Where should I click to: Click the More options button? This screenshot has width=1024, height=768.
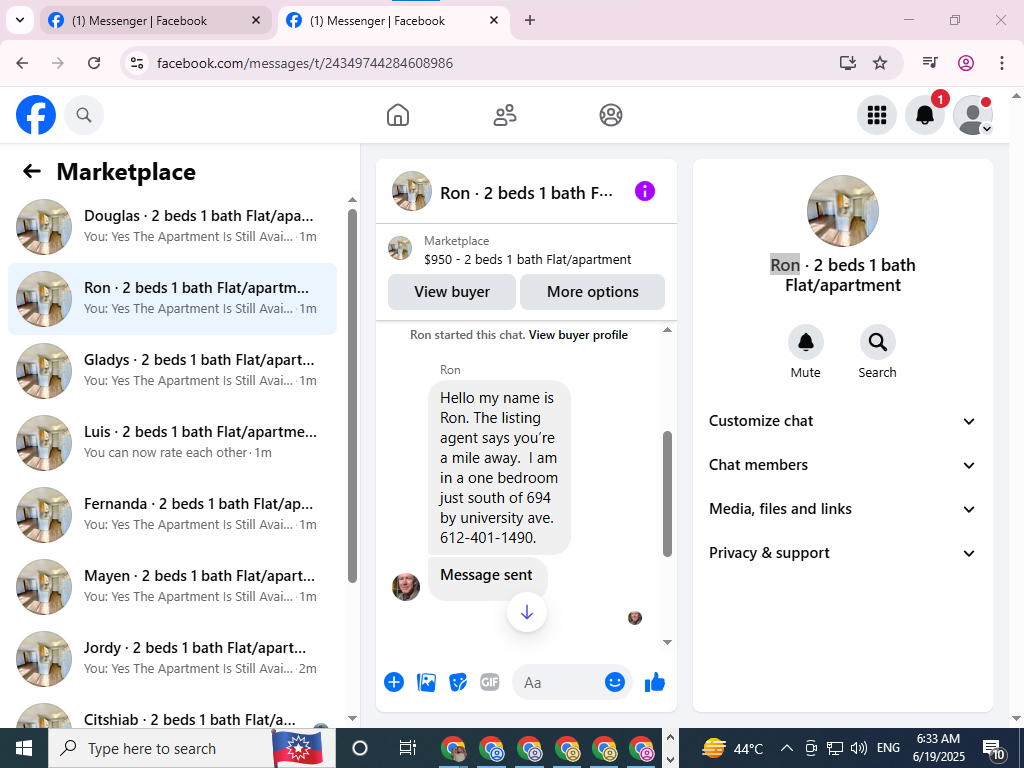pyautogui.click(x=592, y=292)
